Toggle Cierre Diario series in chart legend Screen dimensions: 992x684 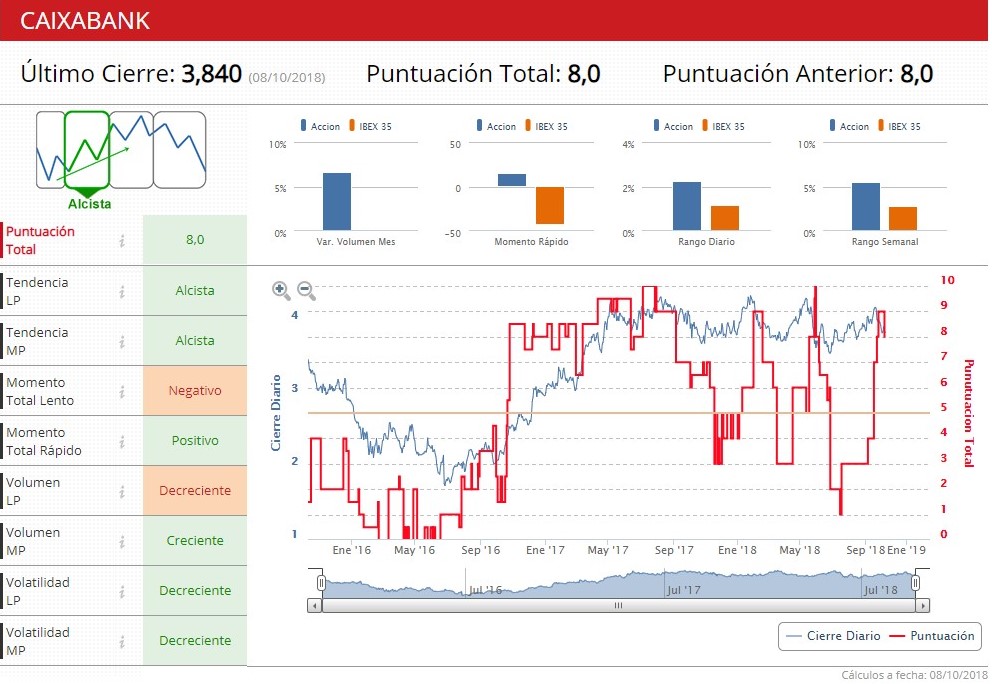[833, 636]
